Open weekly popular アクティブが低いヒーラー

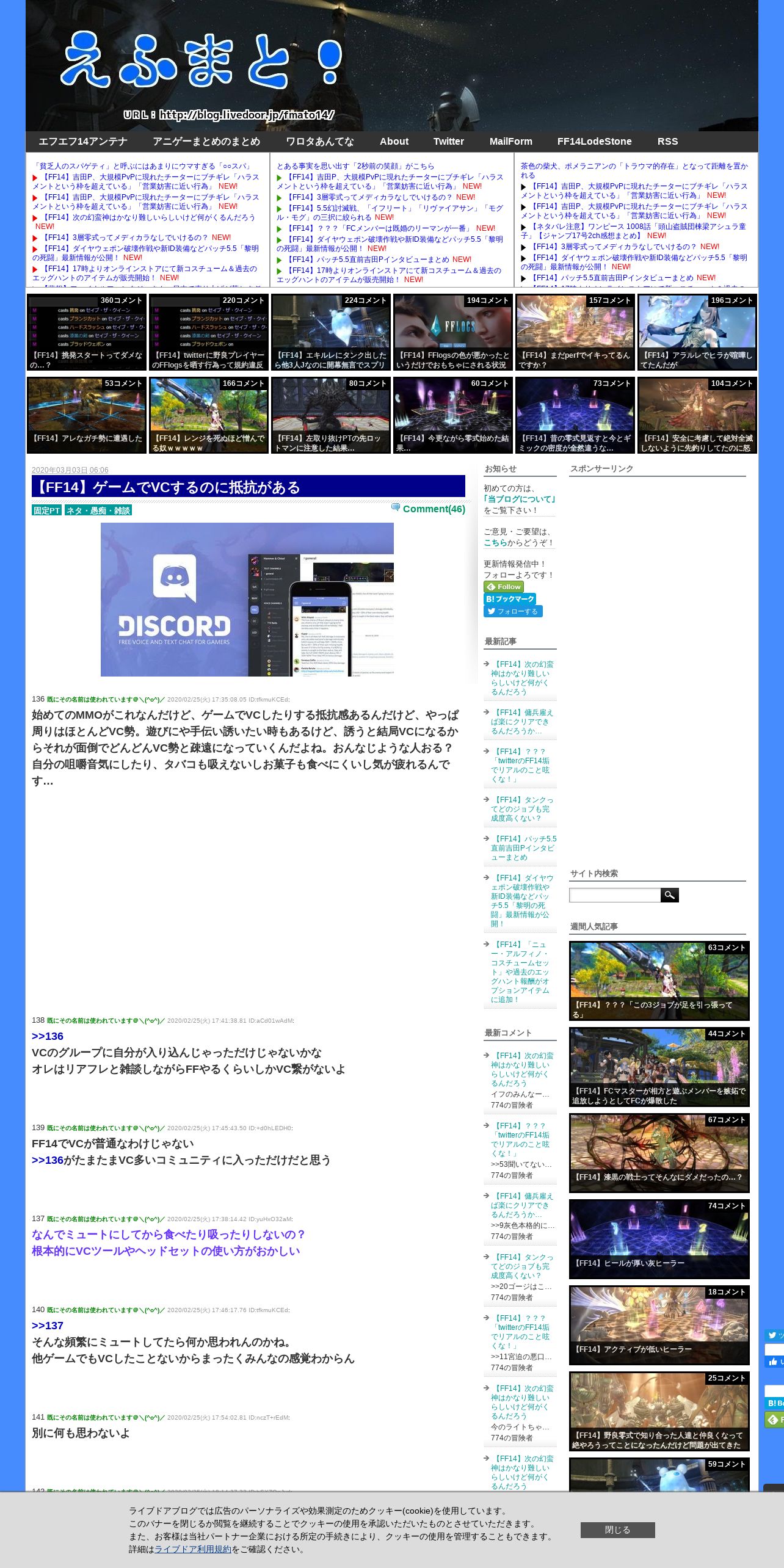(x=659, y=1325)
